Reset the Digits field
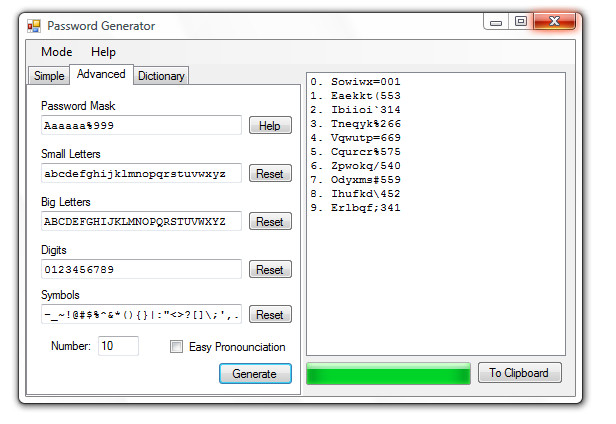616x424 pixels. coord(270,269)
